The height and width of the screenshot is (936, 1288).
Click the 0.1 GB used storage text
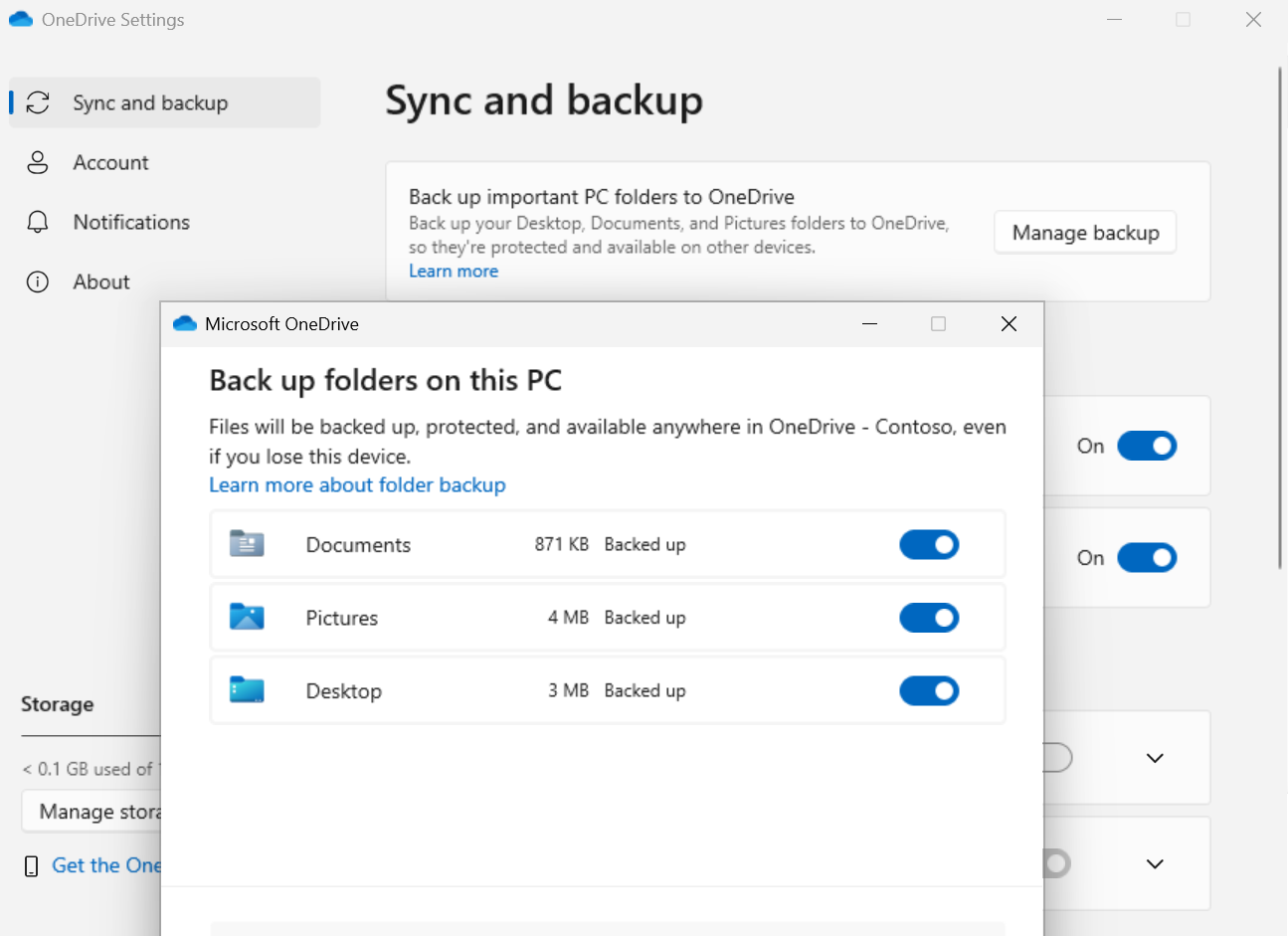(90, 769)
